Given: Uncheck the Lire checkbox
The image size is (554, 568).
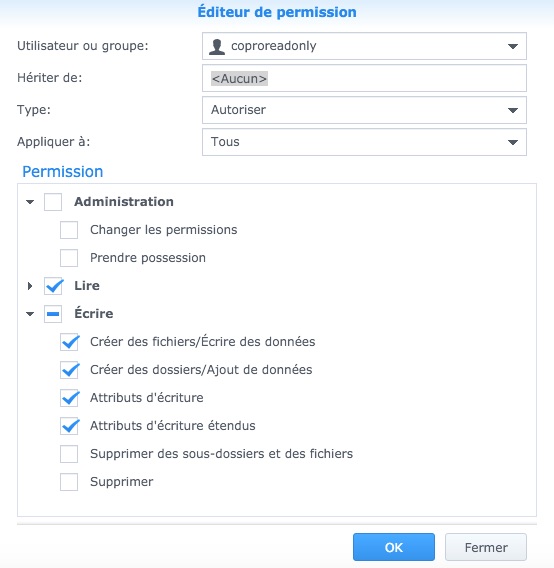Looking at the screenshot, I should [x=53, y=286].
